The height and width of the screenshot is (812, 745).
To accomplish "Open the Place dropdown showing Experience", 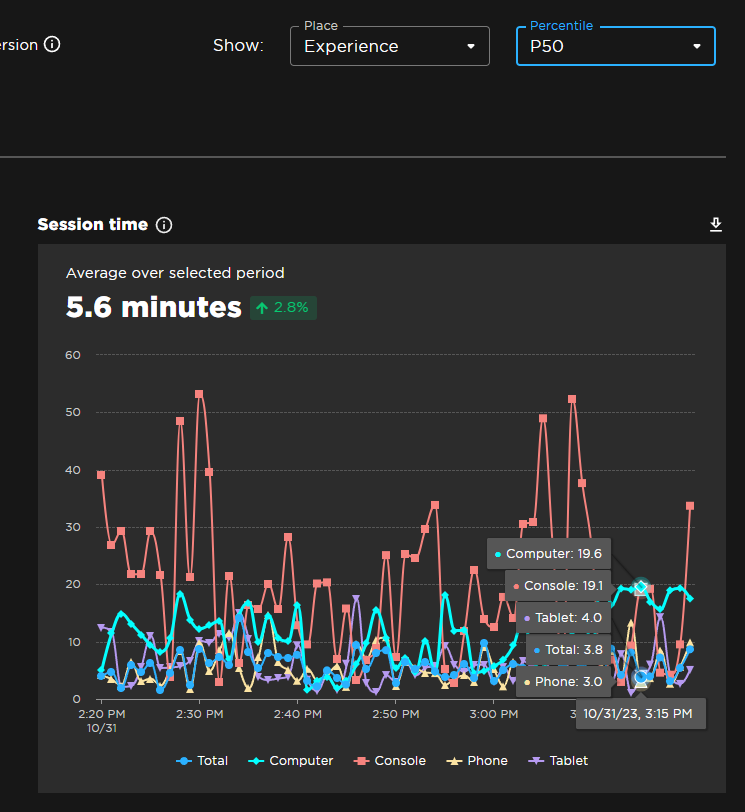I will coord(389,46).
